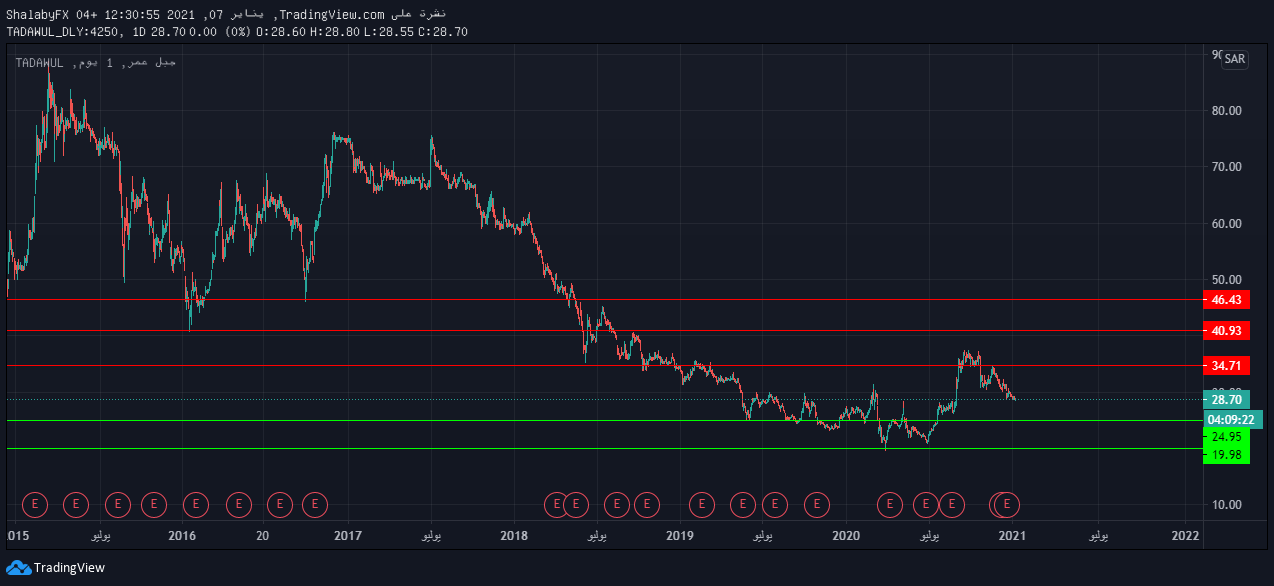Click the 2022 year label on time axis
This screenshot has height=586, width=1274.
coord(1186,536)
